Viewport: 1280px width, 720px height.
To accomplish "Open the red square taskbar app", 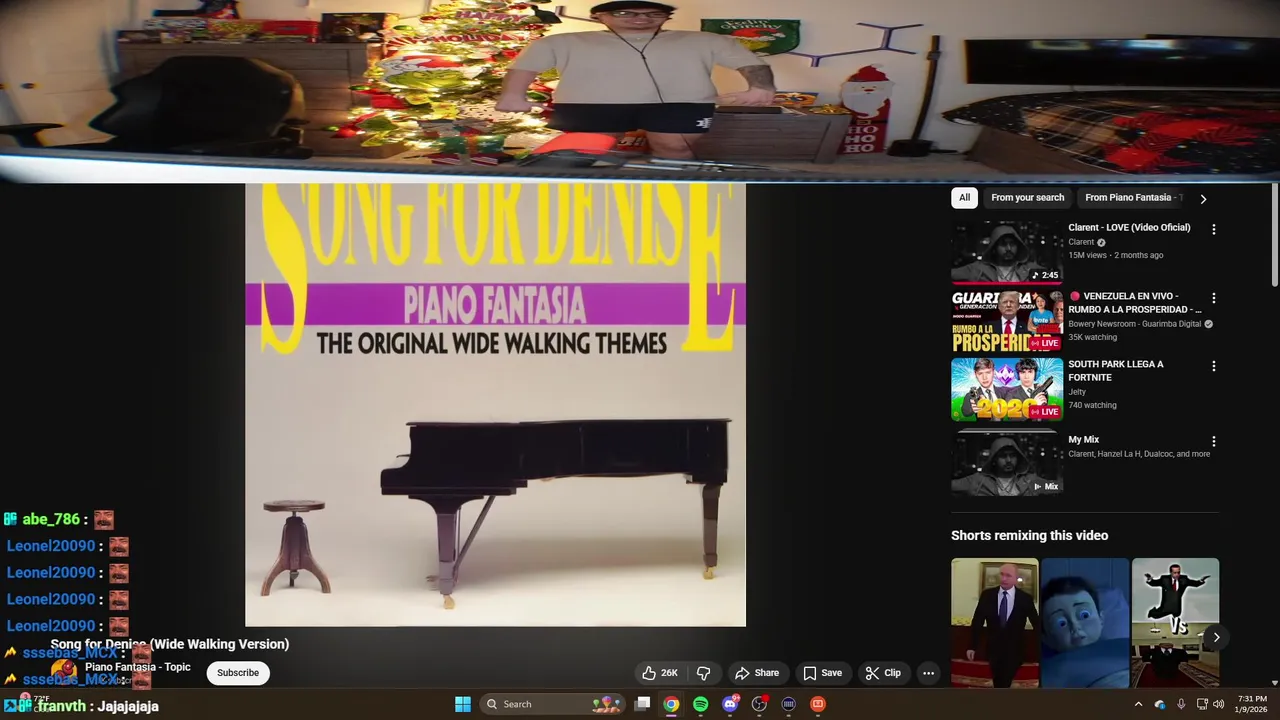I will (x=817, y=704).
